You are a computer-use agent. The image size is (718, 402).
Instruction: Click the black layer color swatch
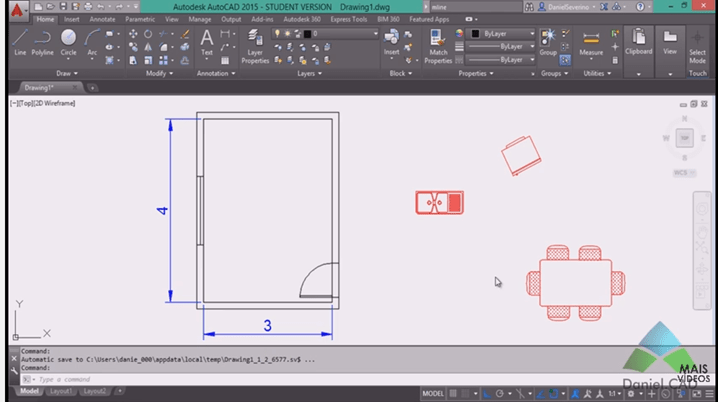click(x=307, y=33)
